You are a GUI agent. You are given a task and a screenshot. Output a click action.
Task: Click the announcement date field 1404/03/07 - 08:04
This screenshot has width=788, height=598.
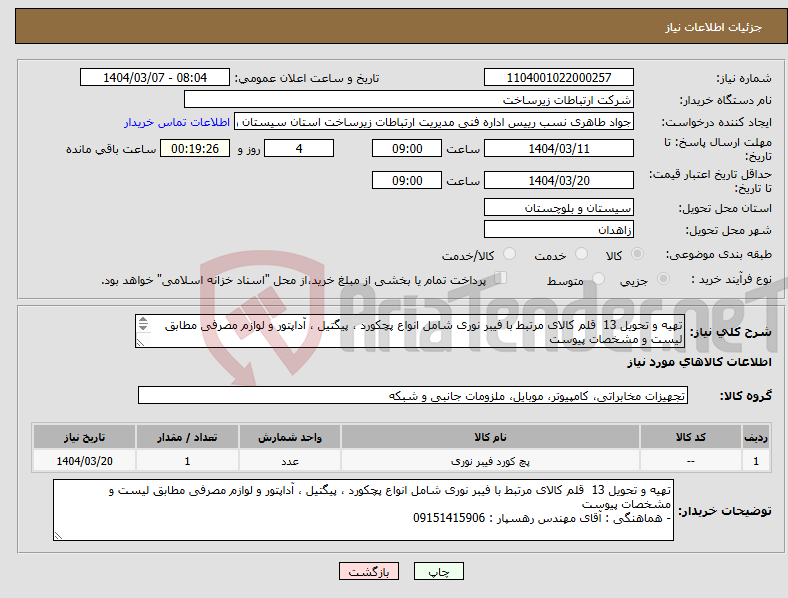tap(155, 77)
